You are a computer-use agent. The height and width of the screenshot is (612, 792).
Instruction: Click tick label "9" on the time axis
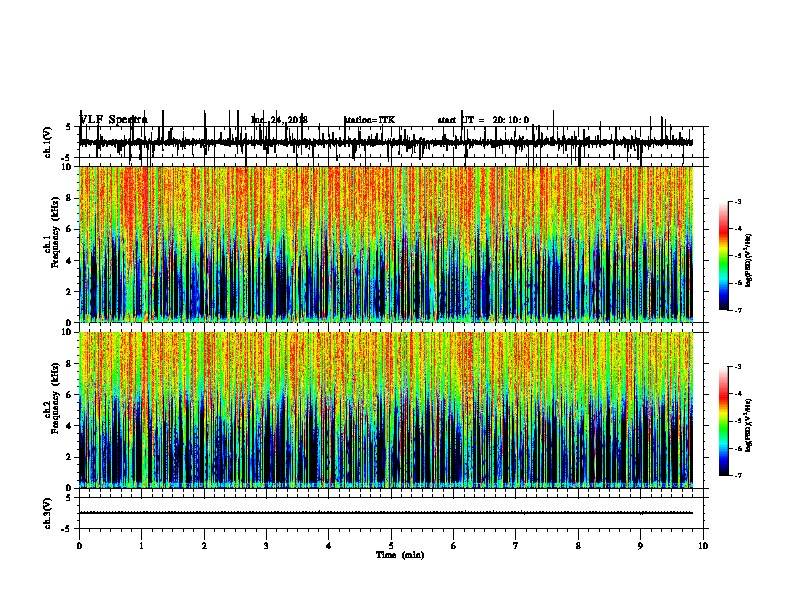[x=640, y=546]
